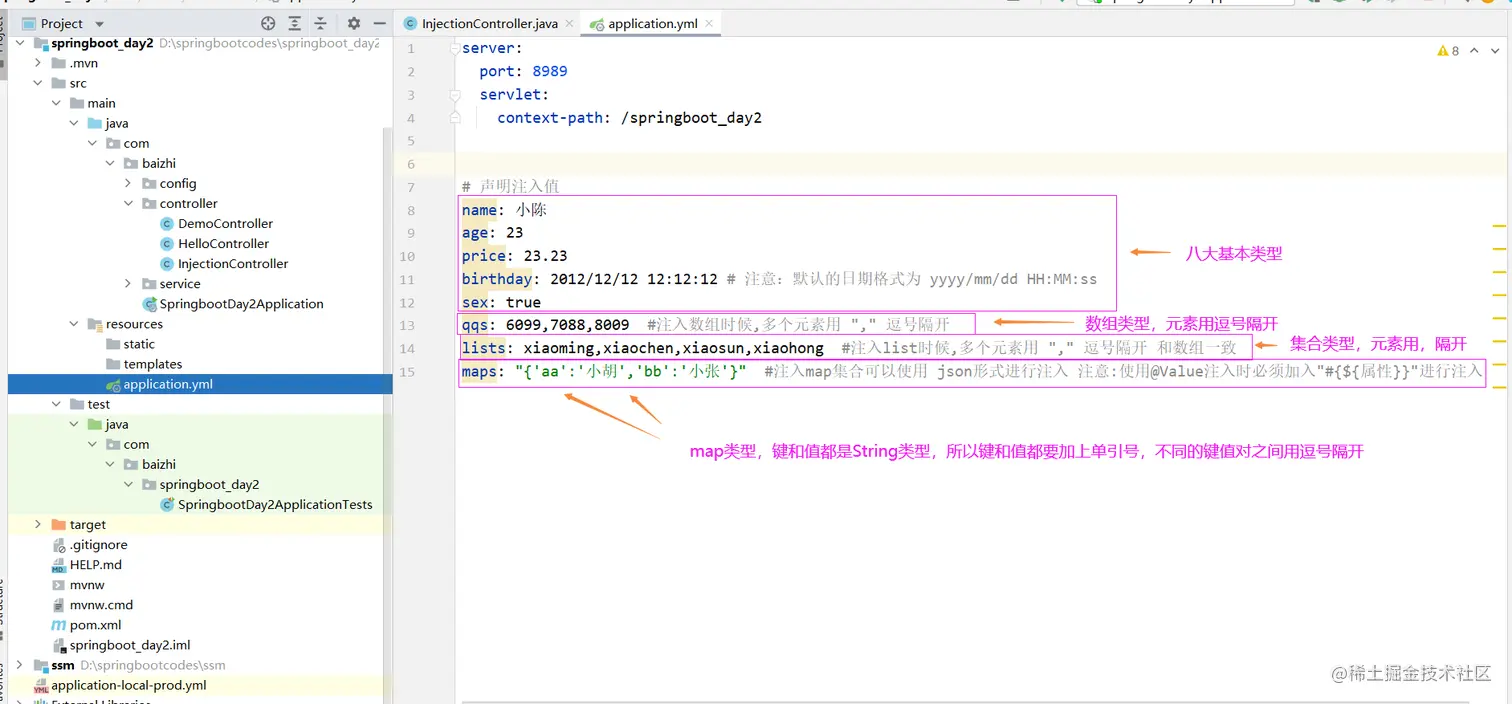Click the .gitignore file icon

click(59, 545)
